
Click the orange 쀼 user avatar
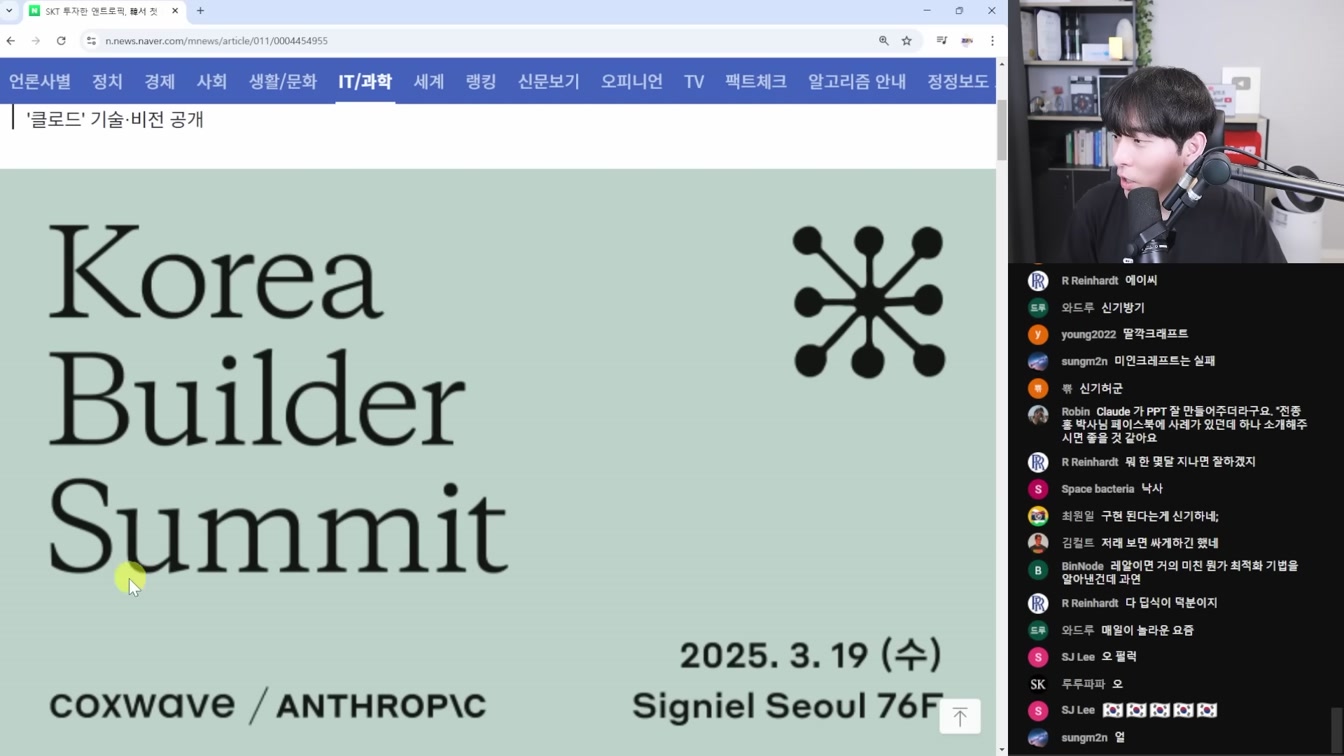point(1038,388)
